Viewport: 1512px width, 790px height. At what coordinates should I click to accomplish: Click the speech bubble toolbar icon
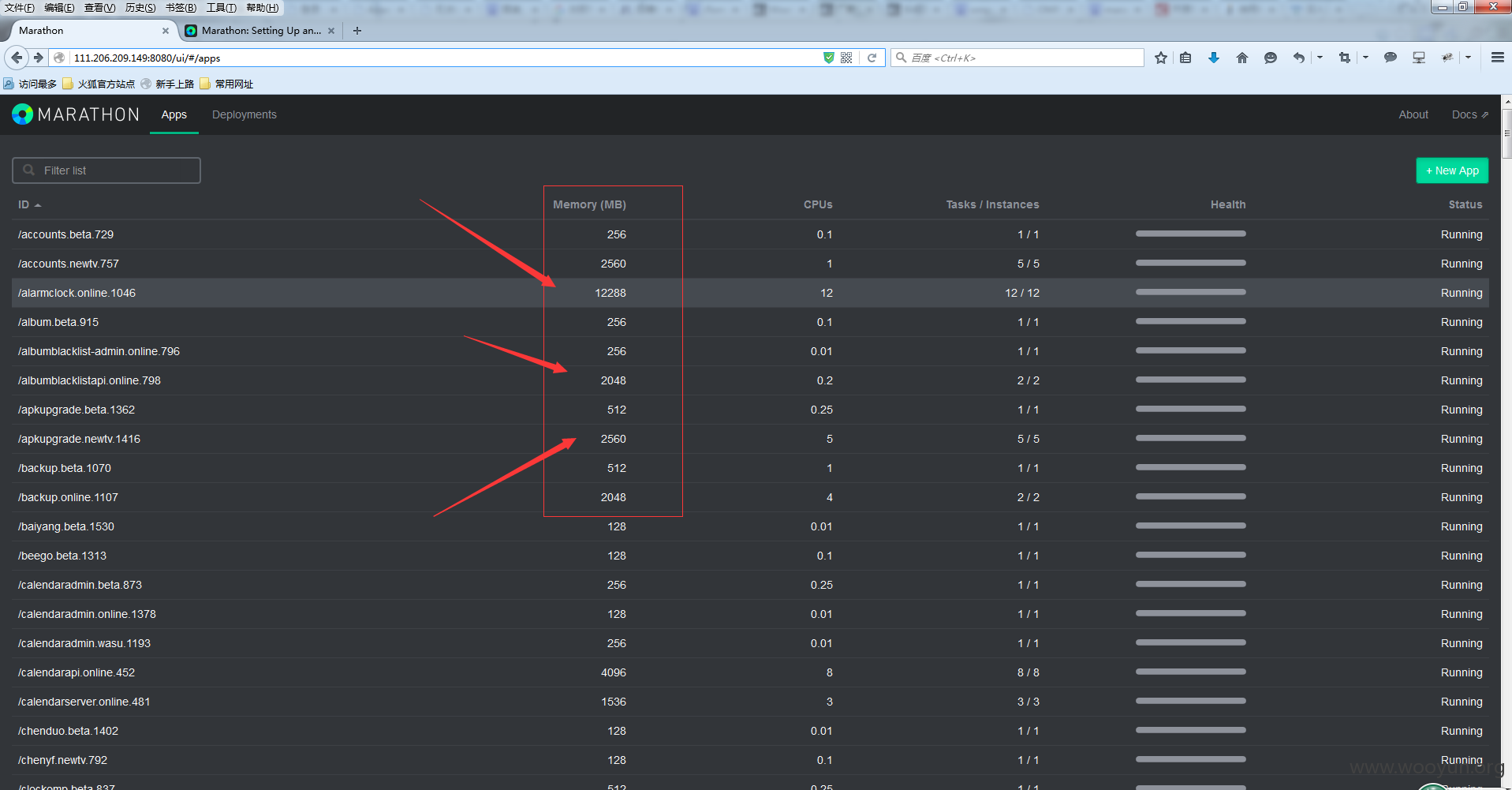[x=1391, y=58]
